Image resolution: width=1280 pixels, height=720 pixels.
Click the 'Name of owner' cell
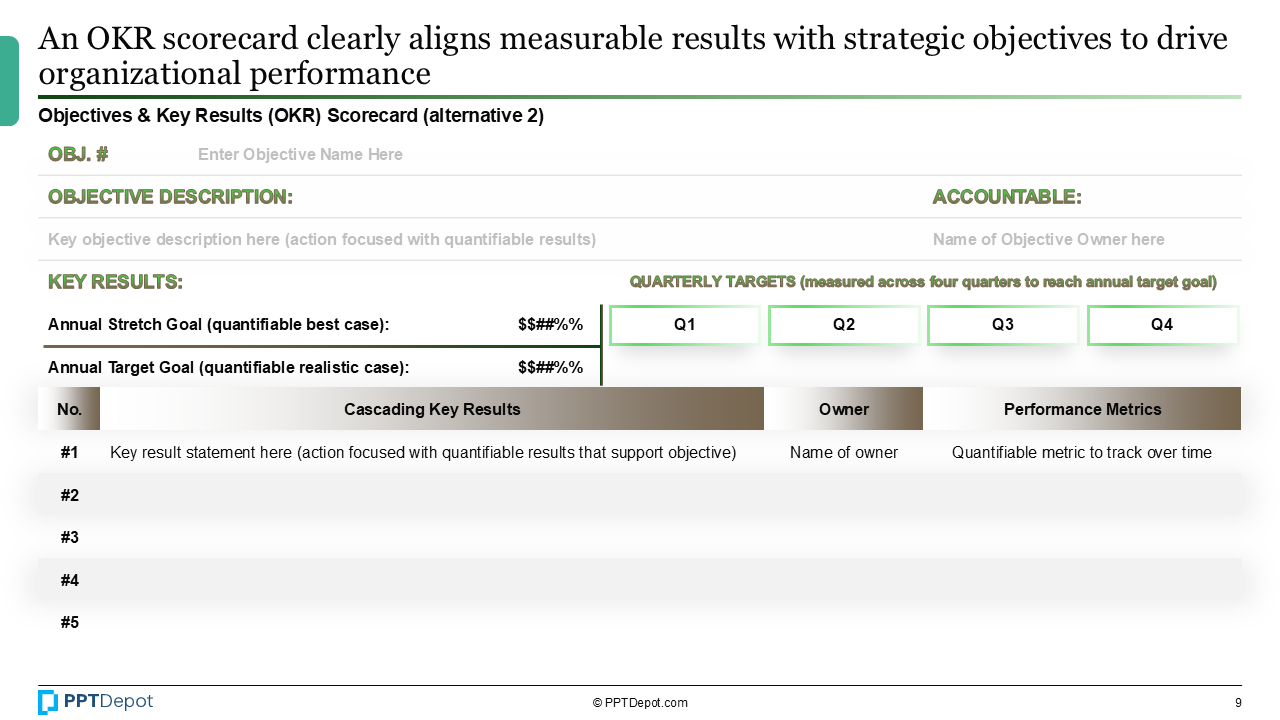[x=844, y=453]
